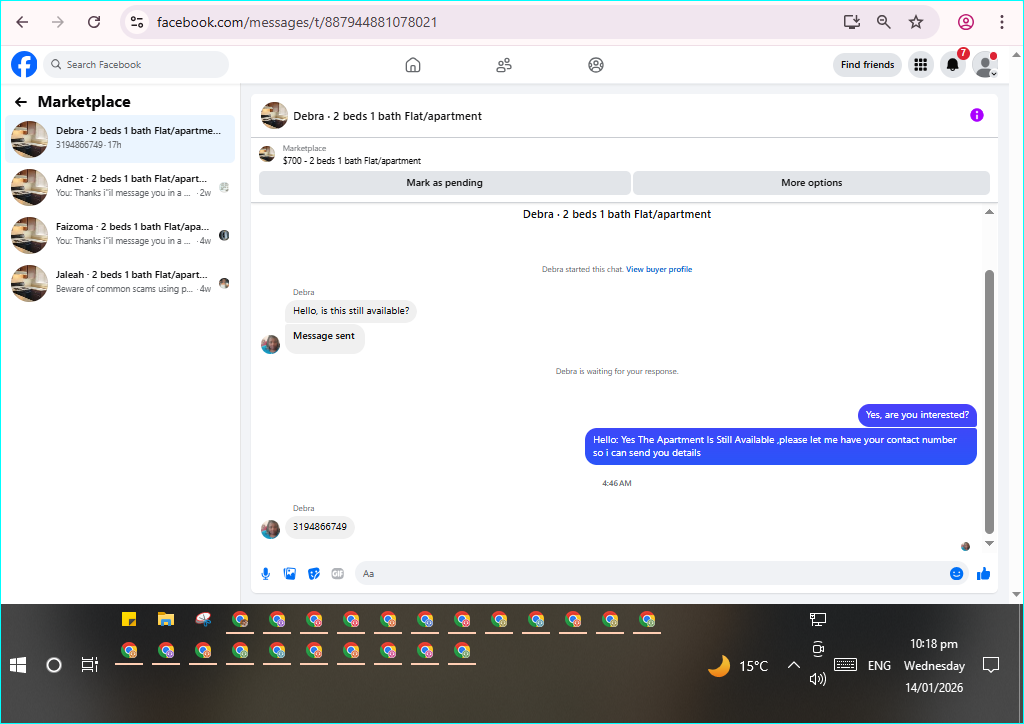The image size is (1024, 724).
Task: Choose a sticker icon
Action: (314, 574)
